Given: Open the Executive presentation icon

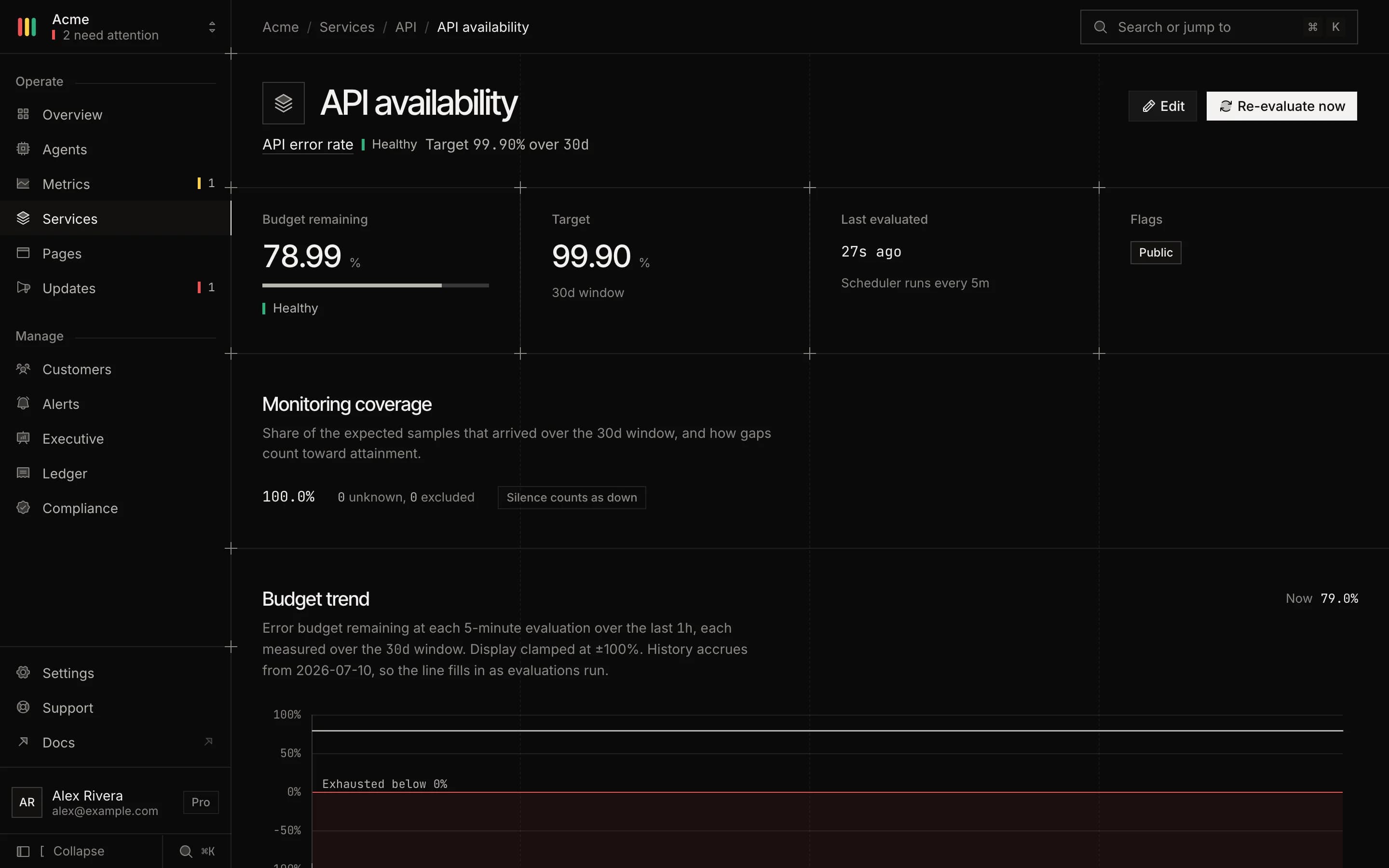Looking at the screenshot, I should pyautogui.click(x=23, y=438).
